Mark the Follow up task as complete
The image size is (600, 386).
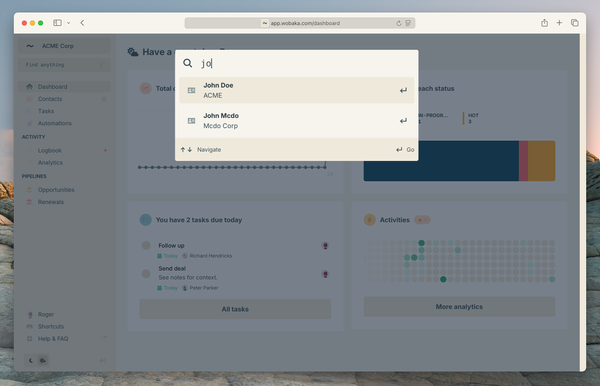coord(146,245)
